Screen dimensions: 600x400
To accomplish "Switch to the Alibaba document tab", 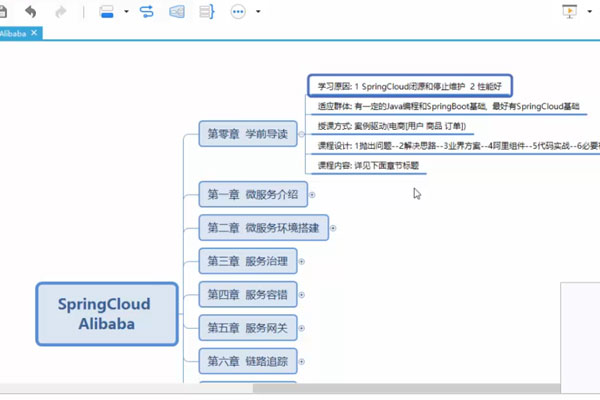I will (13, 33).
